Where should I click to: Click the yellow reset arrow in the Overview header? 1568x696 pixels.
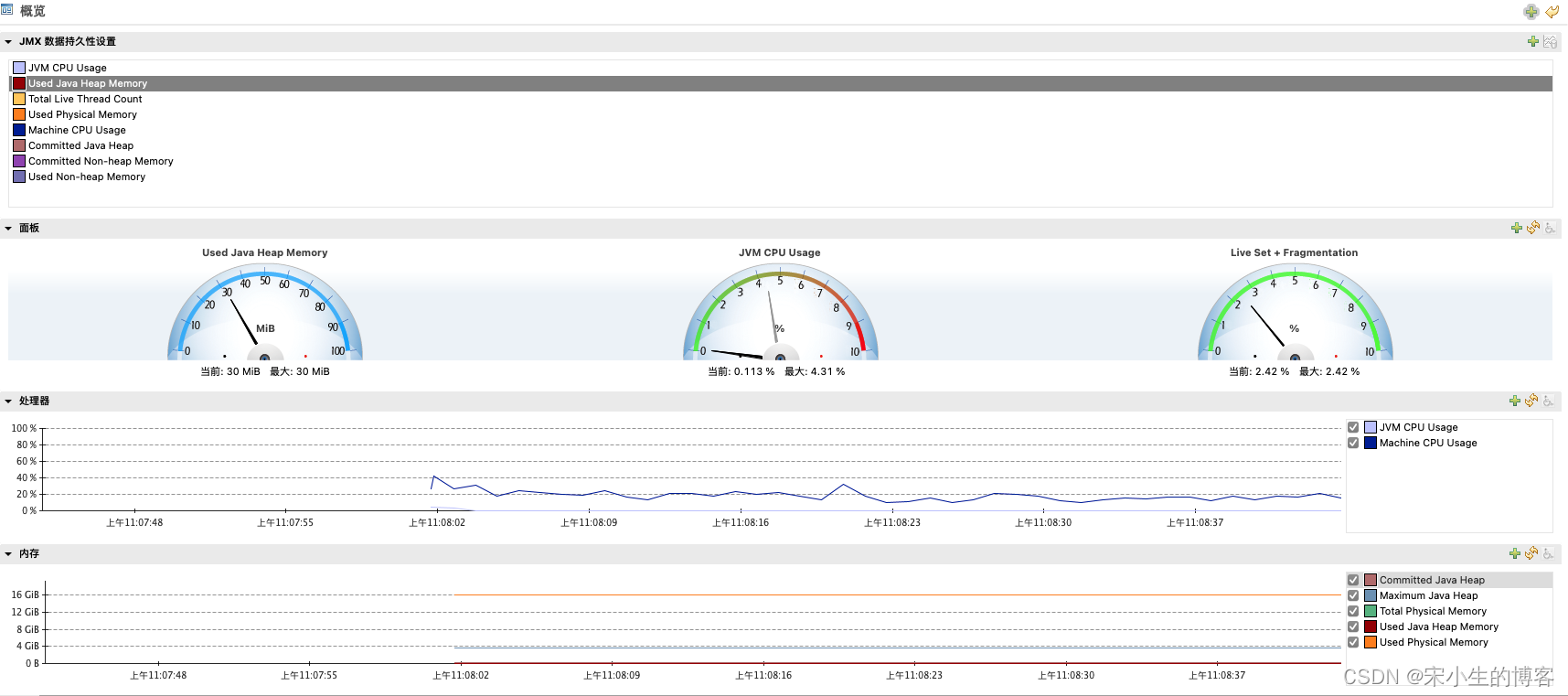pyautogui.click(x=1552, y=12)
